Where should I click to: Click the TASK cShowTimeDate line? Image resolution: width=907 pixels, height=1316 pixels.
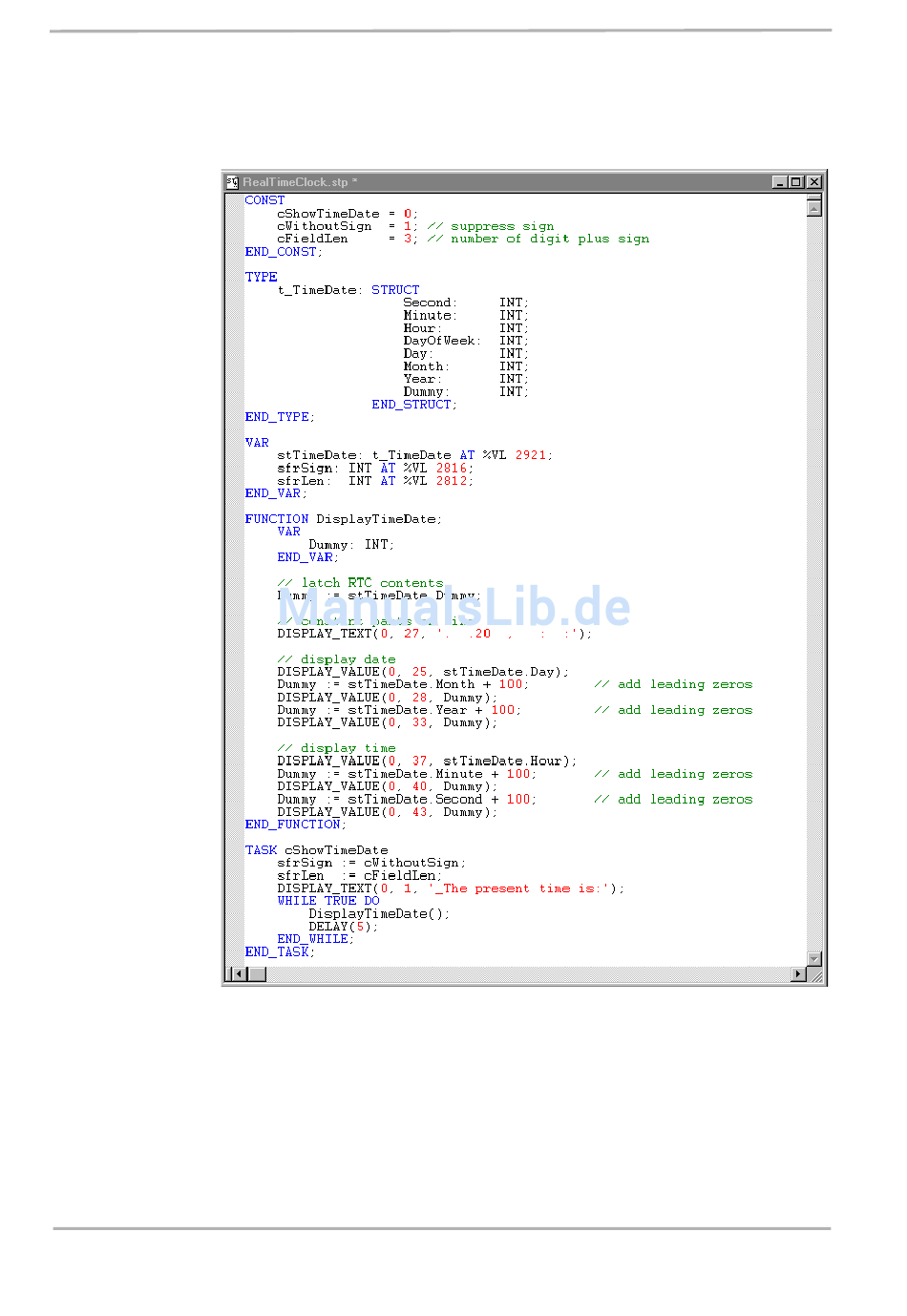tap(316, 850)
